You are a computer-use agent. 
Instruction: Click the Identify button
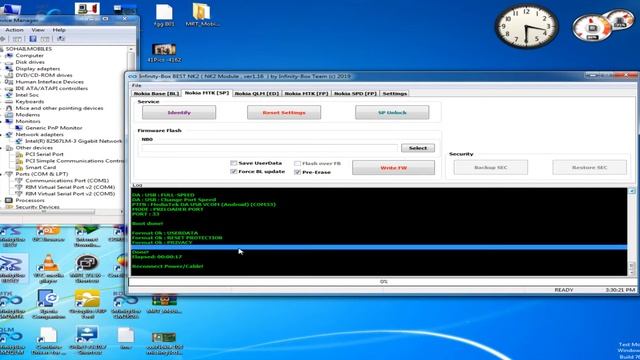179,112
